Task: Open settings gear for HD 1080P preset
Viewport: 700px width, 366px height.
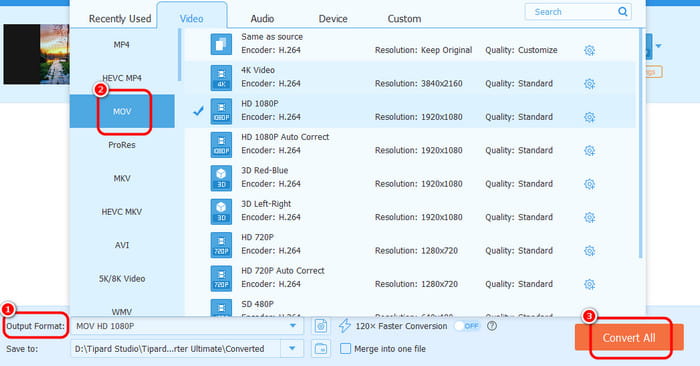Action: pos(589,117)
